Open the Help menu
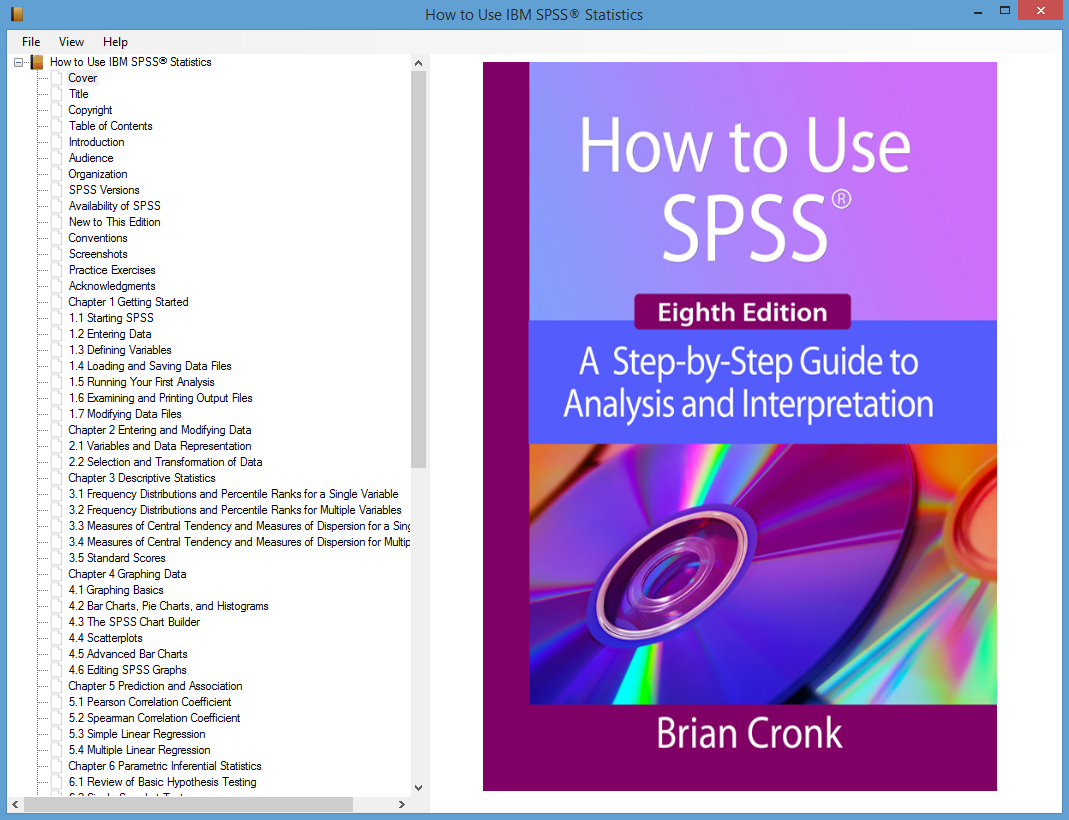The height and width of the screenshot is (820, 1069). [x=115, y=42]
